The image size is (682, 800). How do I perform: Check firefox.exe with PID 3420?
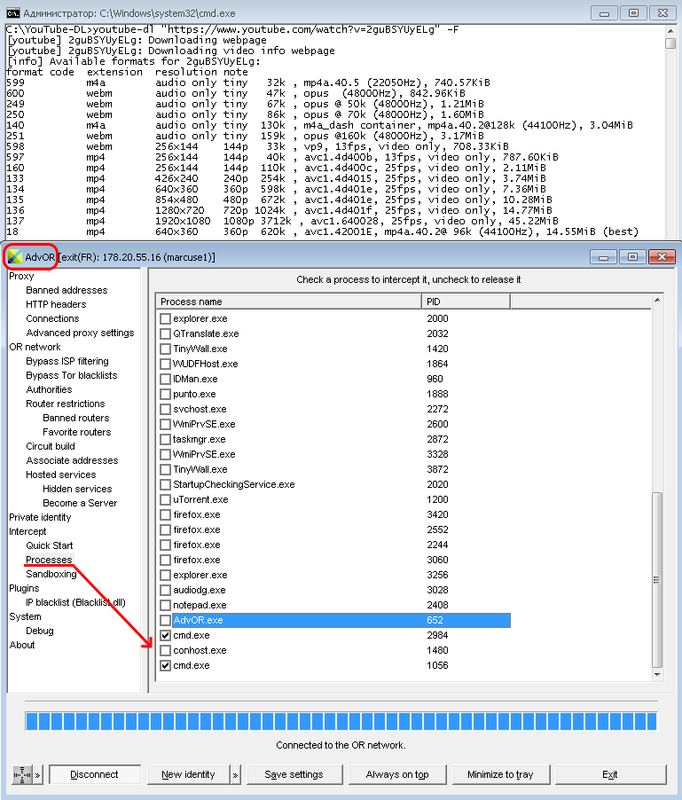165,515
